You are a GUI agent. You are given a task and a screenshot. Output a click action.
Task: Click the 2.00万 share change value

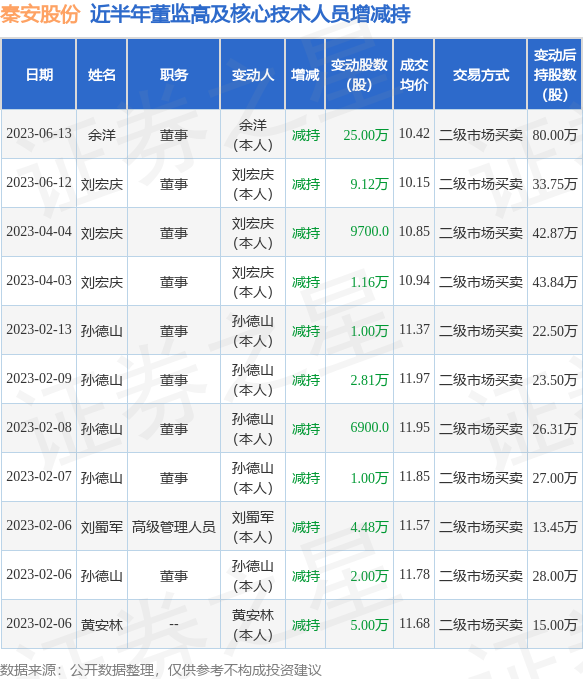tap(369, 576)
